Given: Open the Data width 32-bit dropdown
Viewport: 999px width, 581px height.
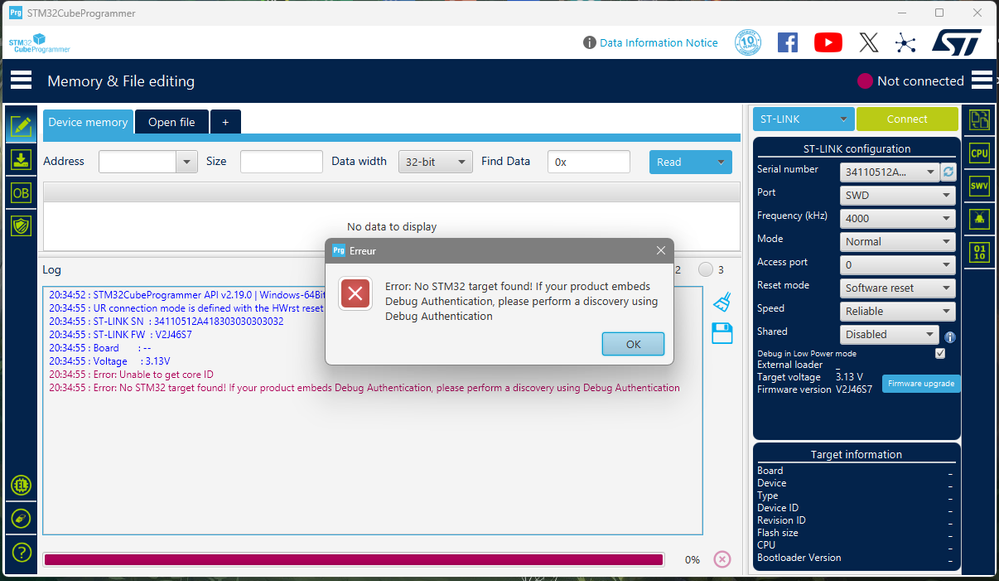Looking at the screenshot, I should tap(435, 162).
